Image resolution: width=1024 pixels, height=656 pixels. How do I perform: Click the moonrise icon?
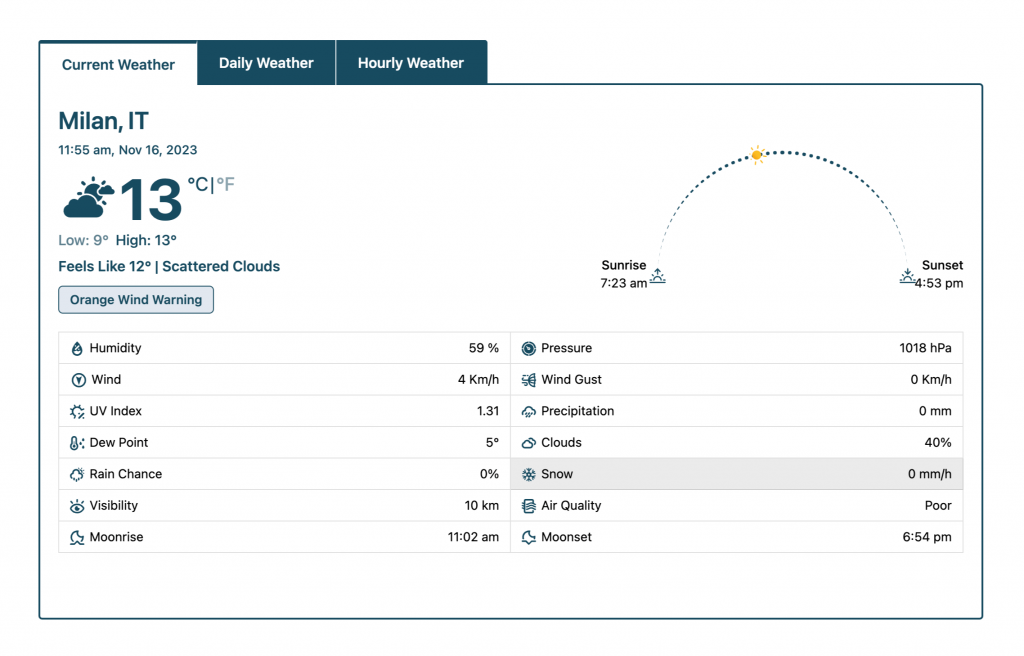(77, 538)
